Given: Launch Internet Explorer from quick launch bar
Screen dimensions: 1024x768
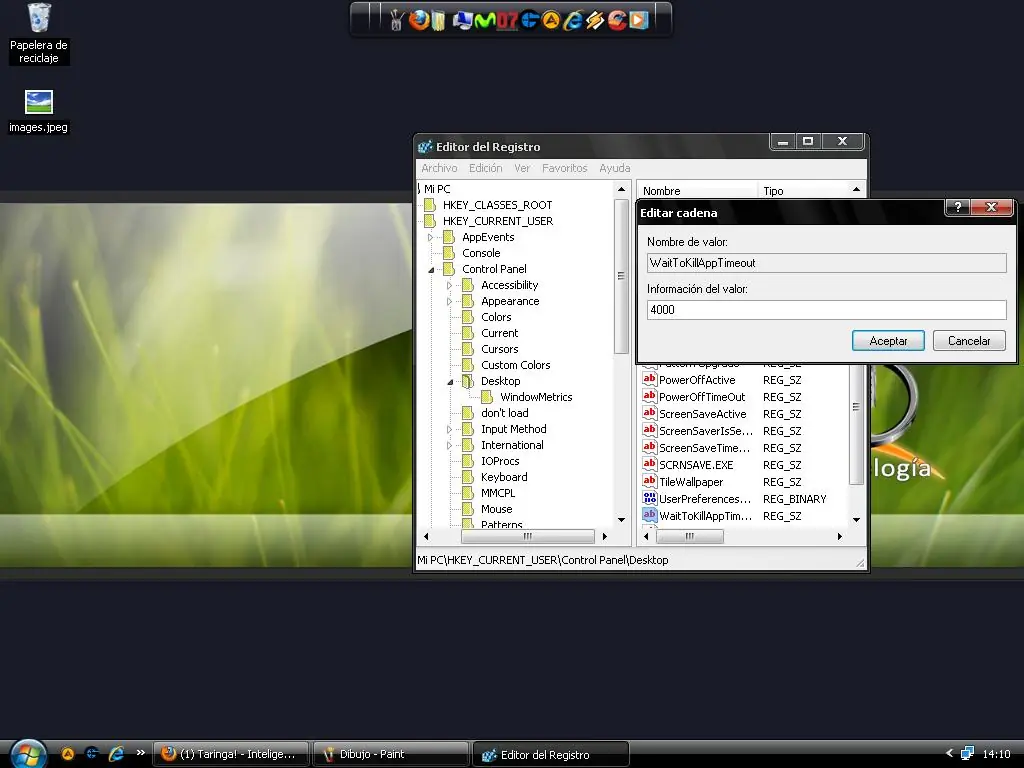Looking at the screenshot, I should [x=116, y=754].
